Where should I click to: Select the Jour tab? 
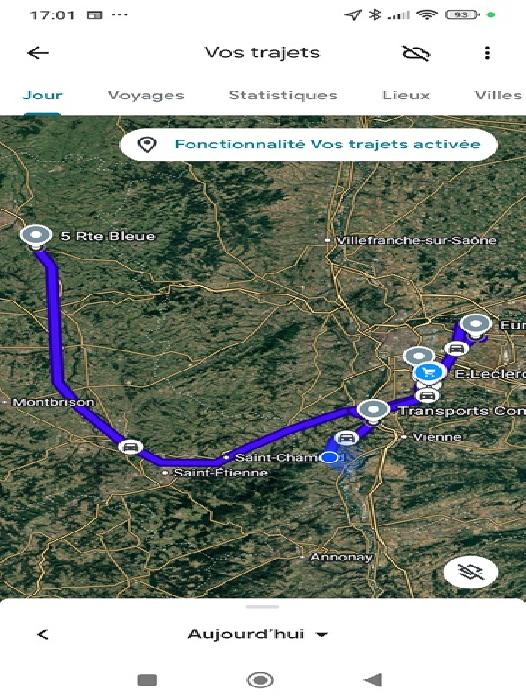(42, 95)
